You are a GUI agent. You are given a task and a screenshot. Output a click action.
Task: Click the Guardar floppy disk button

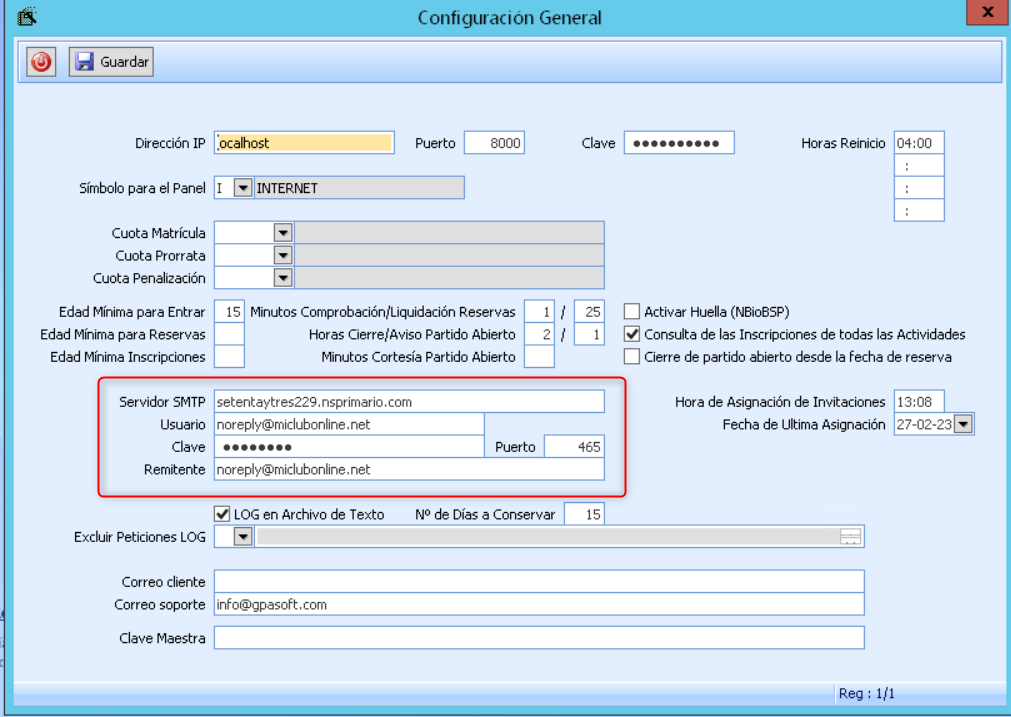click(111, 62)
